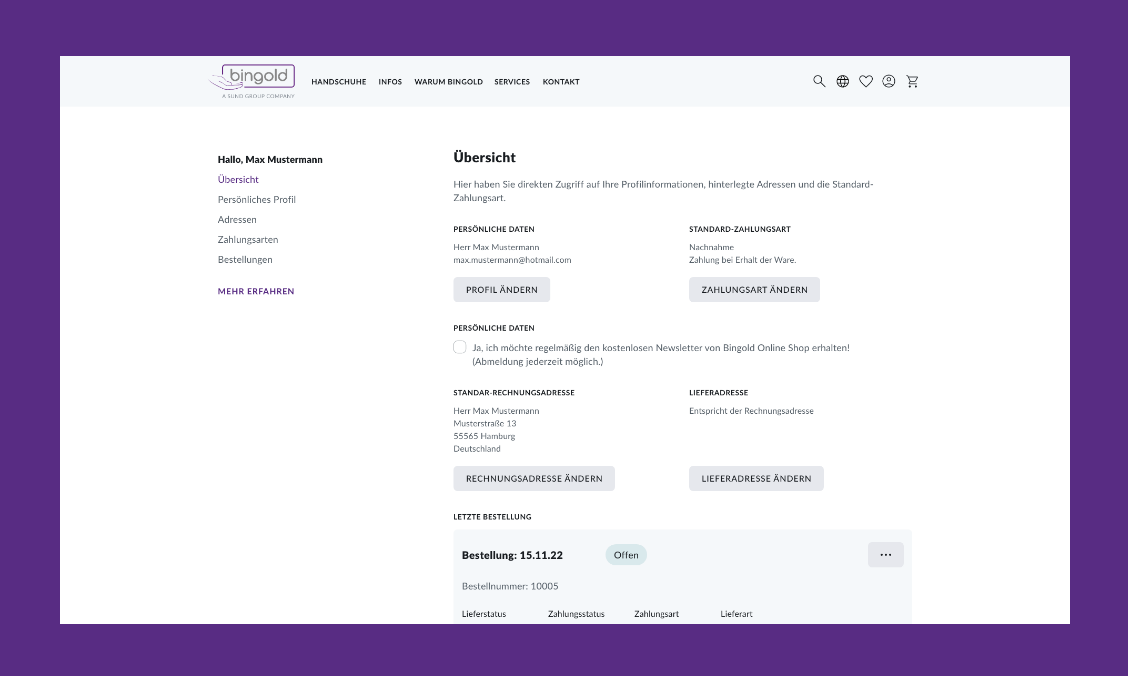This screenshot has width=1128, height=676.
Task: Open the shopping cart icon
Action: point(912,82)
